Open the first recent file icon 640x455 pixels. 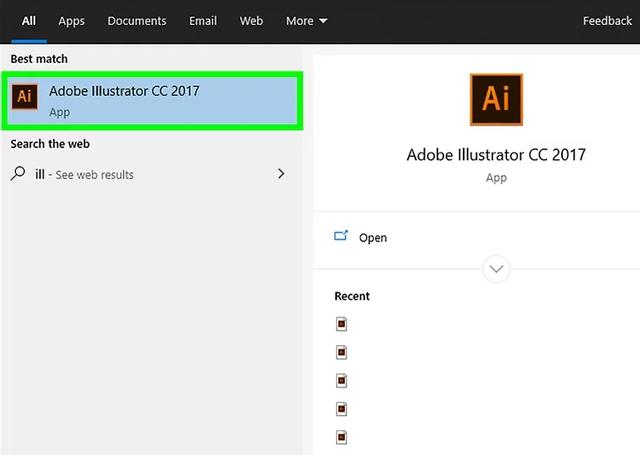[x=342, y=324]
